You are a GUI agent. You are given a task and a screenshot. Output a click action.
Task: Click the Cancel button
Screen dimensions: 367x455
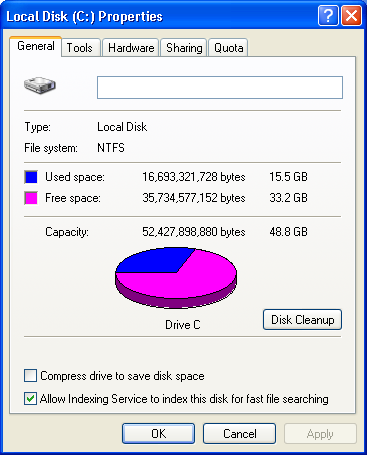coord(239,434)
